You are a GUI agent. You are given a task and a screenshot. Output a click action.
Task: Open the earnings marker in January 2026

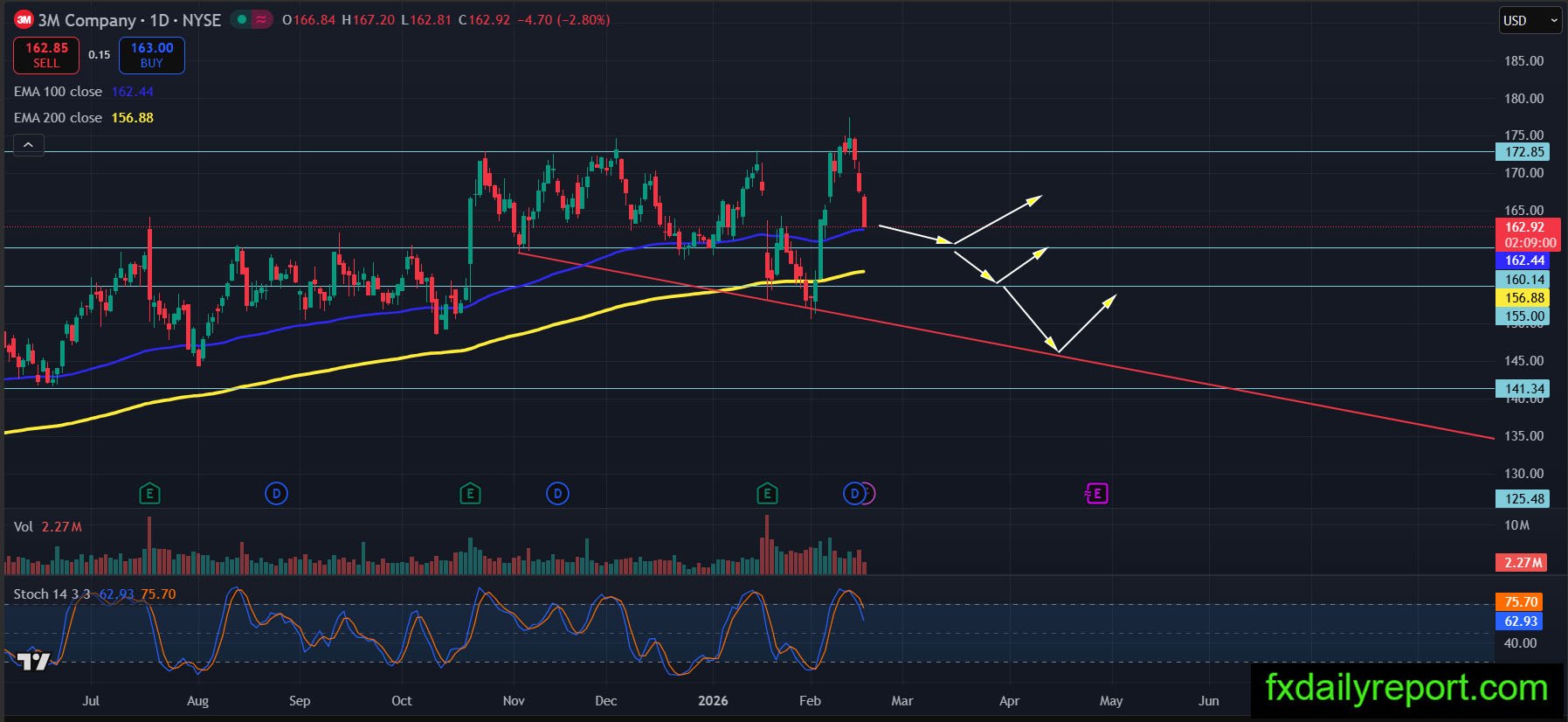point(767,494)
